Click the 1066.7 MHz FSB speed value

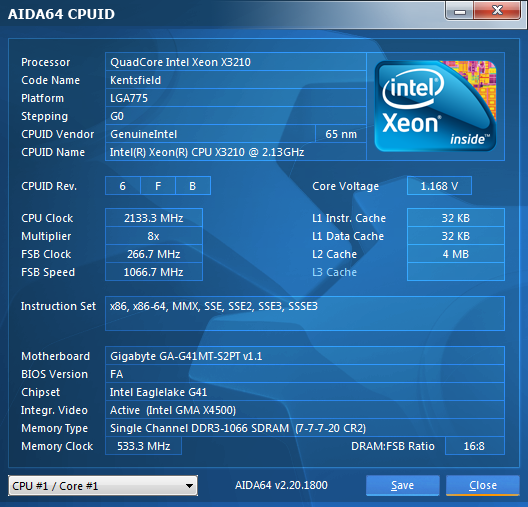tap(154, 272)
